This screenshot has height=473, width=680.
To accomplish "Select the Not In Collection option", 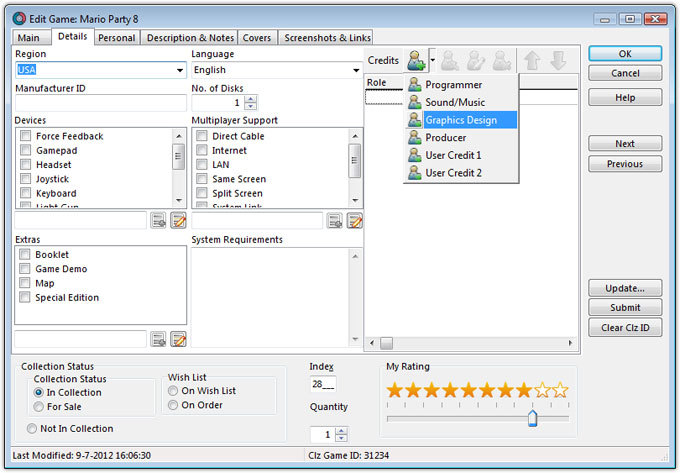I will [32, 428].
